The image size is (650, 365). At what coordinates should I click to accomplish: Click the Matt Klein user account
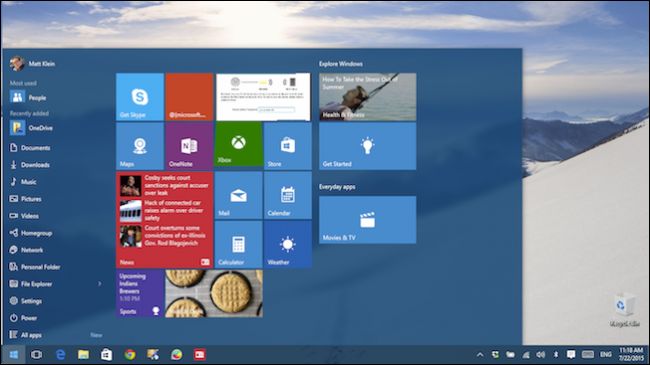tap(32, 64)
